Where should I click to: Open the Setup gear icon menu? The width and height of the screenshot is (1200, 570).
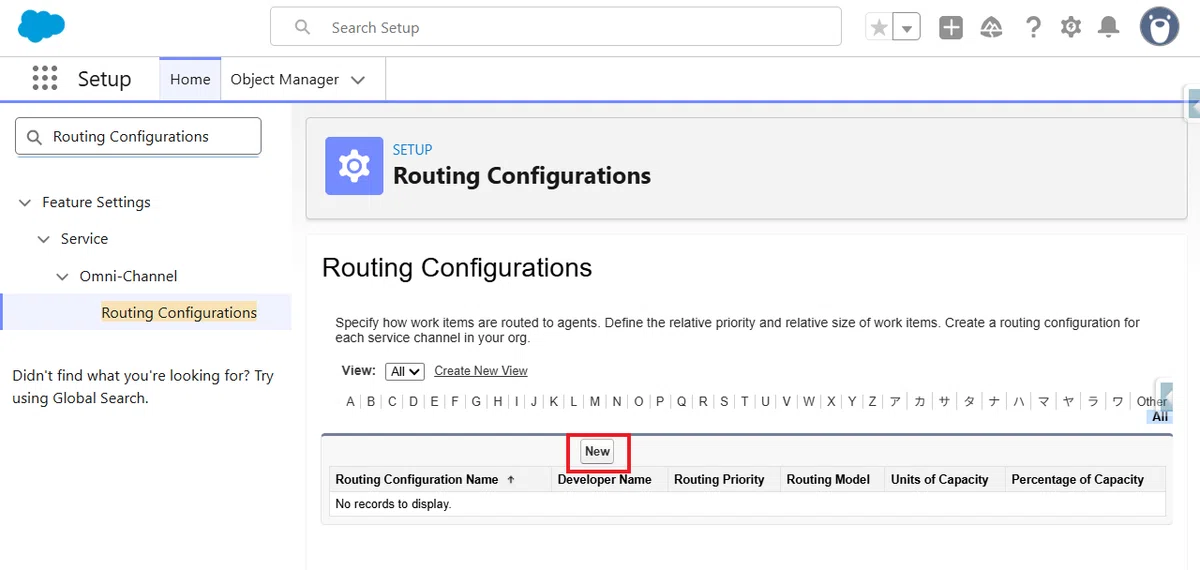point(1071,28)
